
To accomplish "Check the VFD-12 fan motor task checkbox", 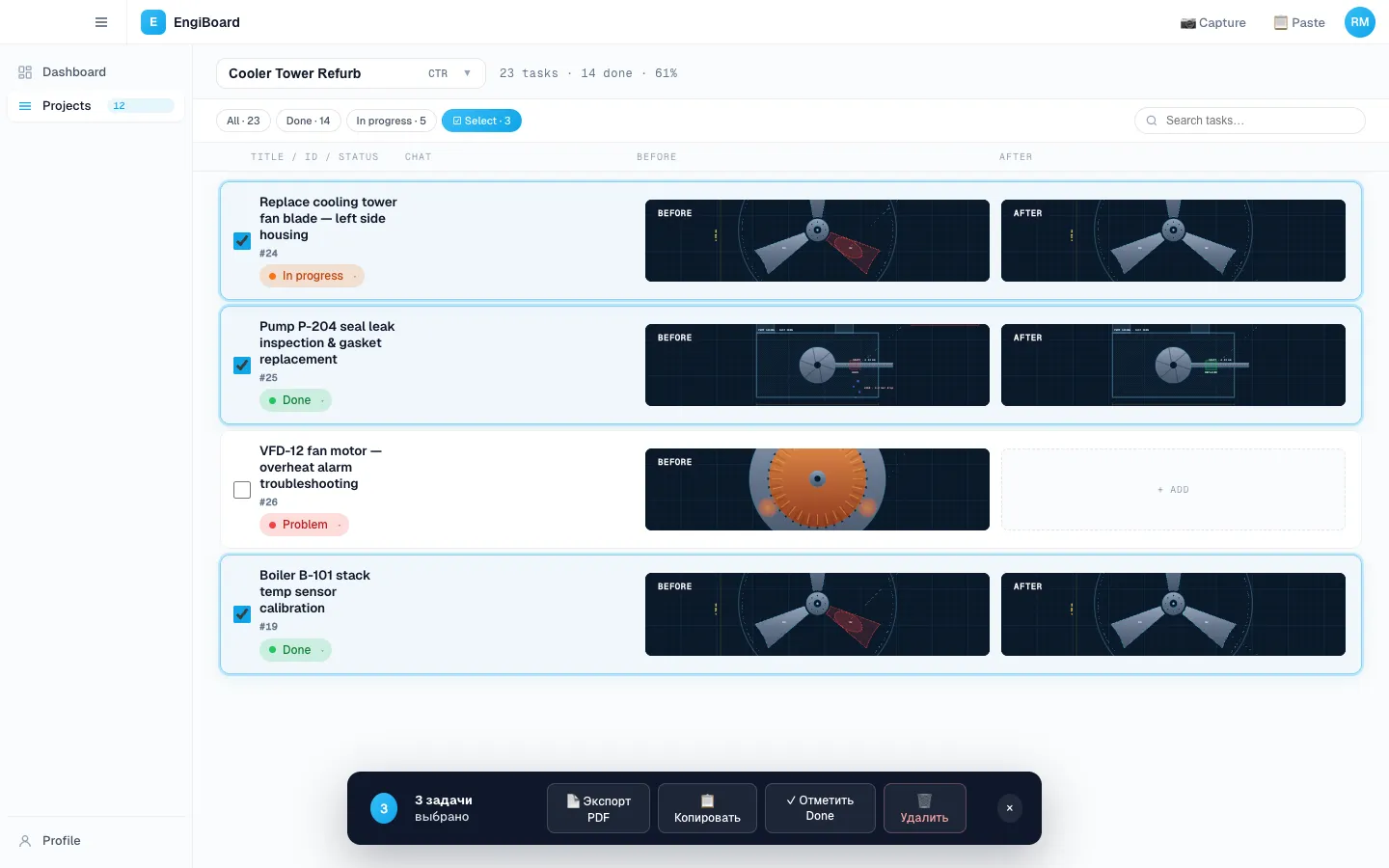I will click(242, 490).
